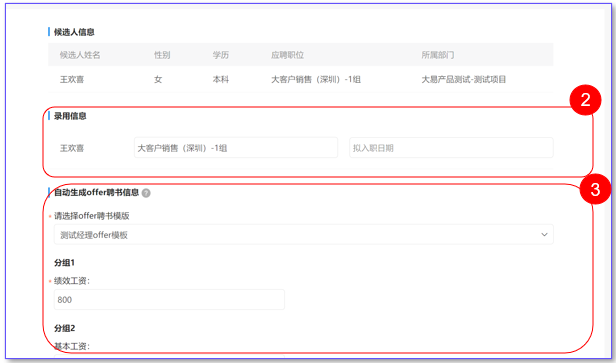Click the 自动生成offer聘书信息 heading
Viewport: 616px width, 363px height.
tap(96, 192)
